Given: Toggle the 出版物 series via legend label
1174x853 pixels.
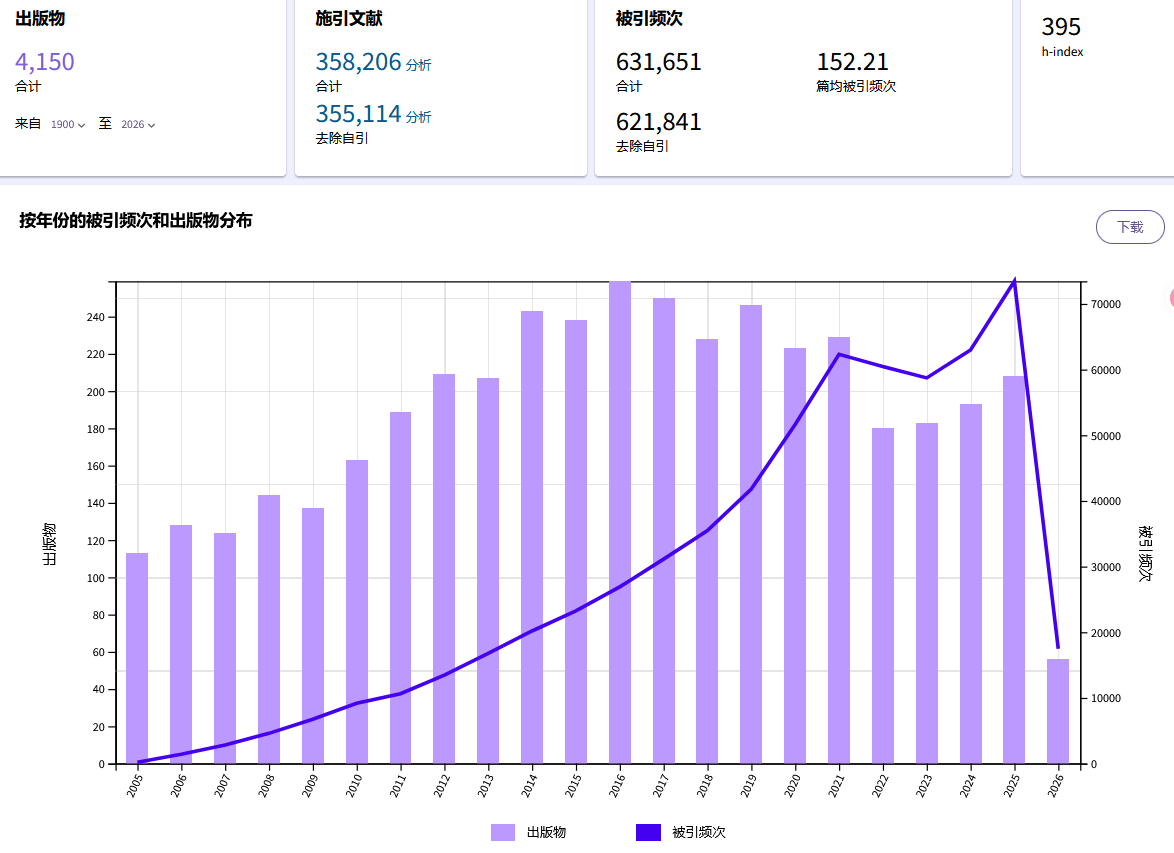Looking at the screenshot, I should pos(546,832).
